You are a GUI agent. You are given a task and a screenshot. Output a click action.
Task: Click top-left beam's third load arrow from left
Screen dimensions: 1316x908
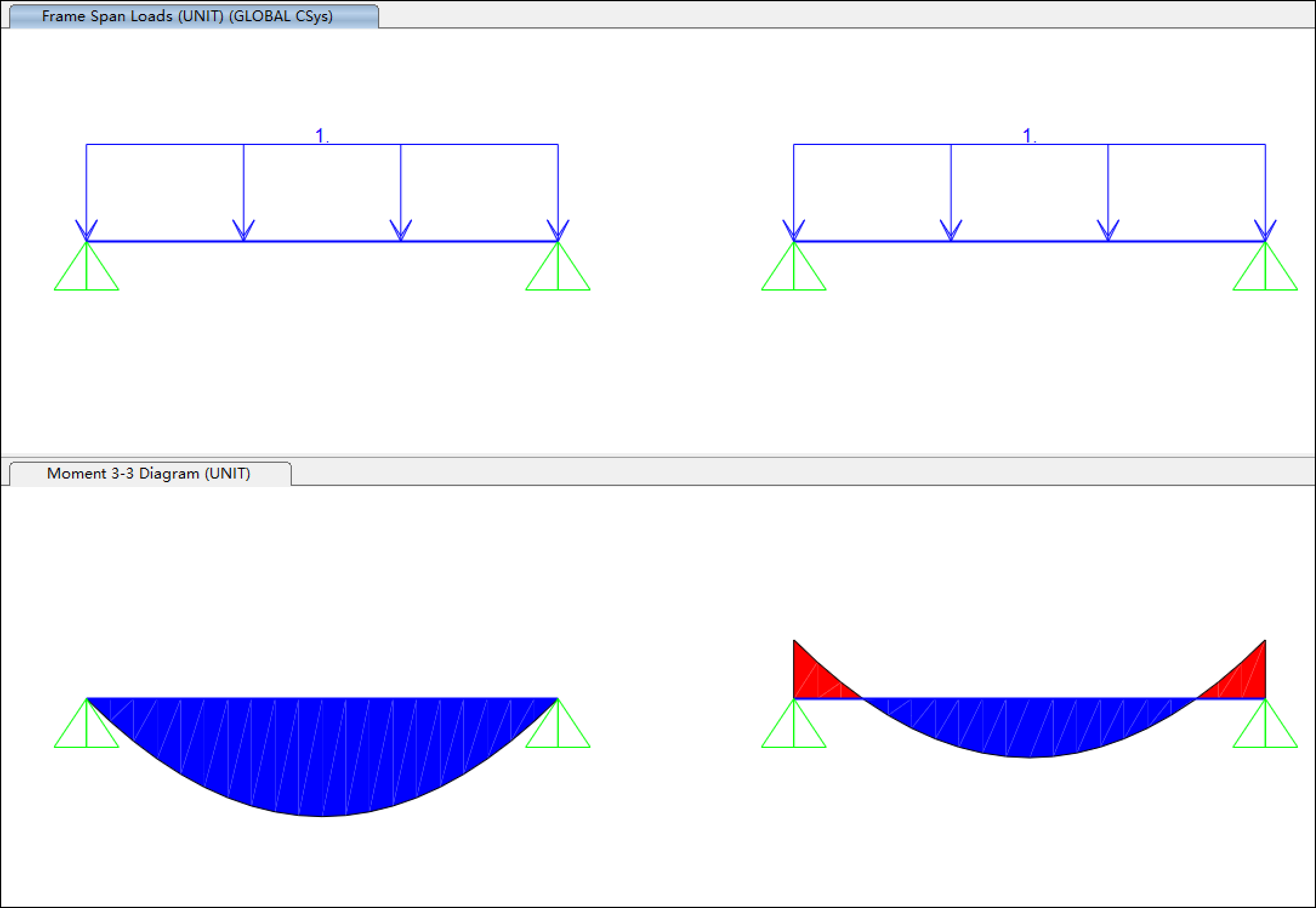point(400,194)
